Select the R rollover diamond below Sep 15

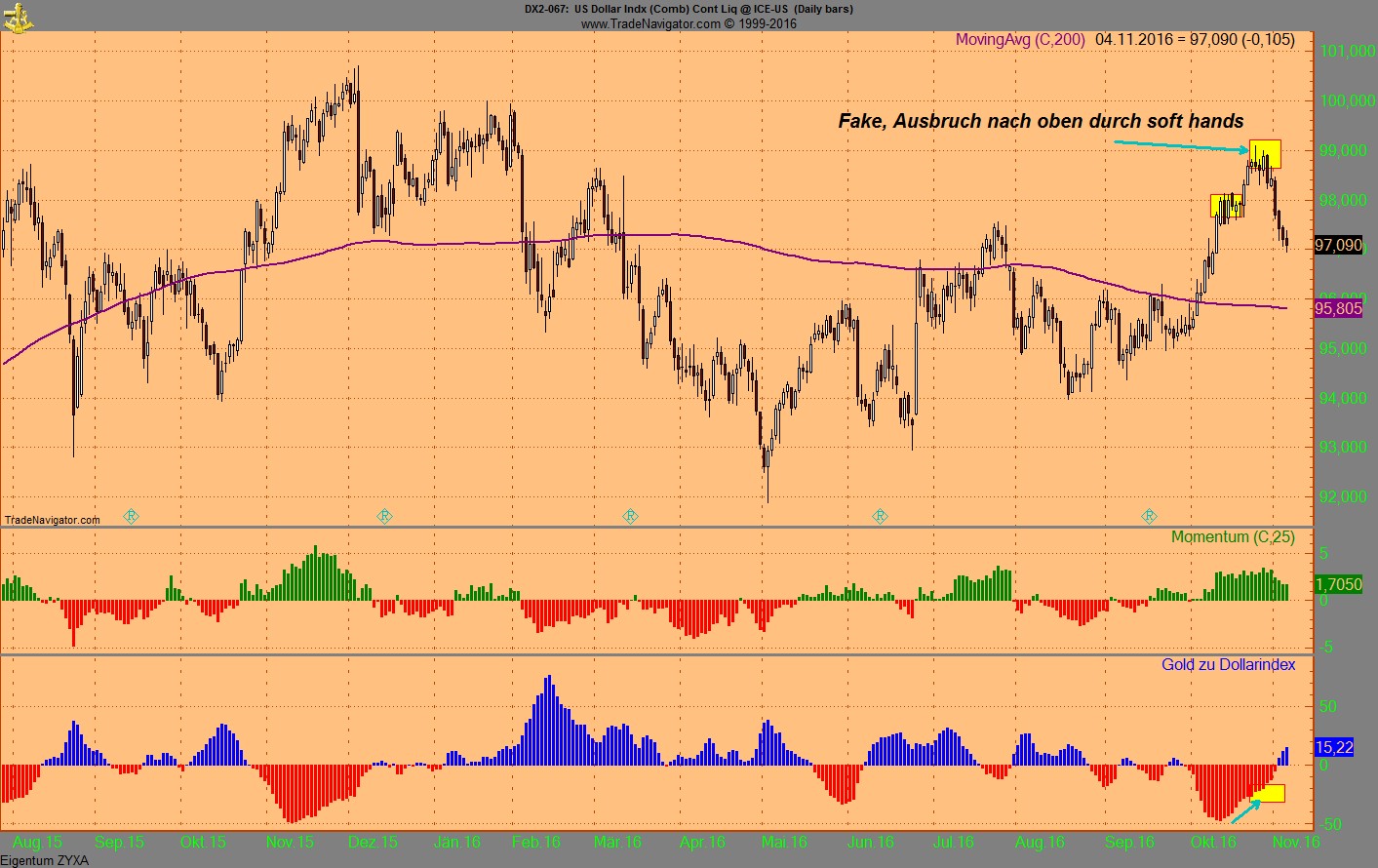coord(130,517)
